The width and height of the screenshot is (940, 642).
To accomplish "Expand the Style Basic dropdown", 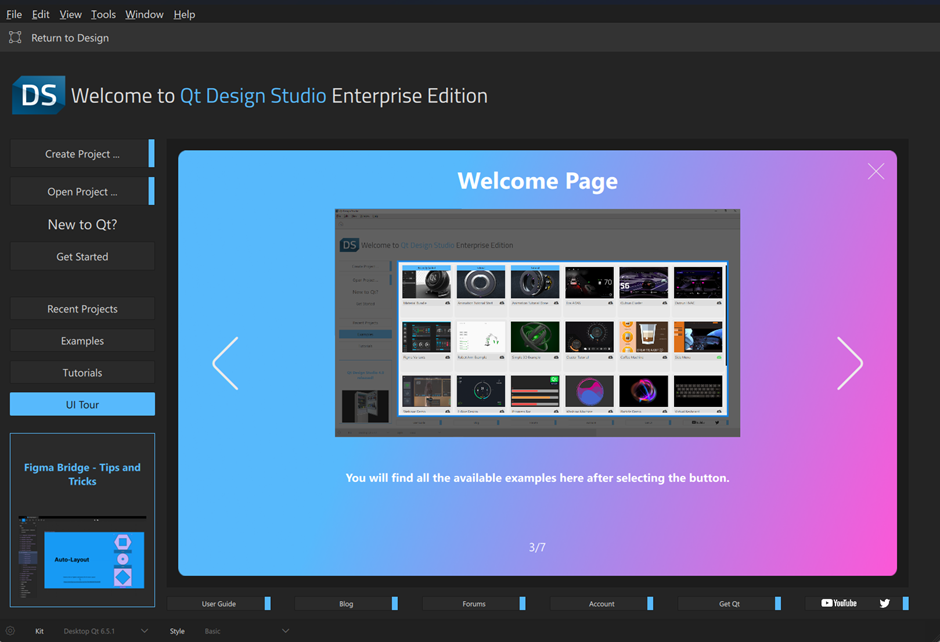I will (285, 631).
